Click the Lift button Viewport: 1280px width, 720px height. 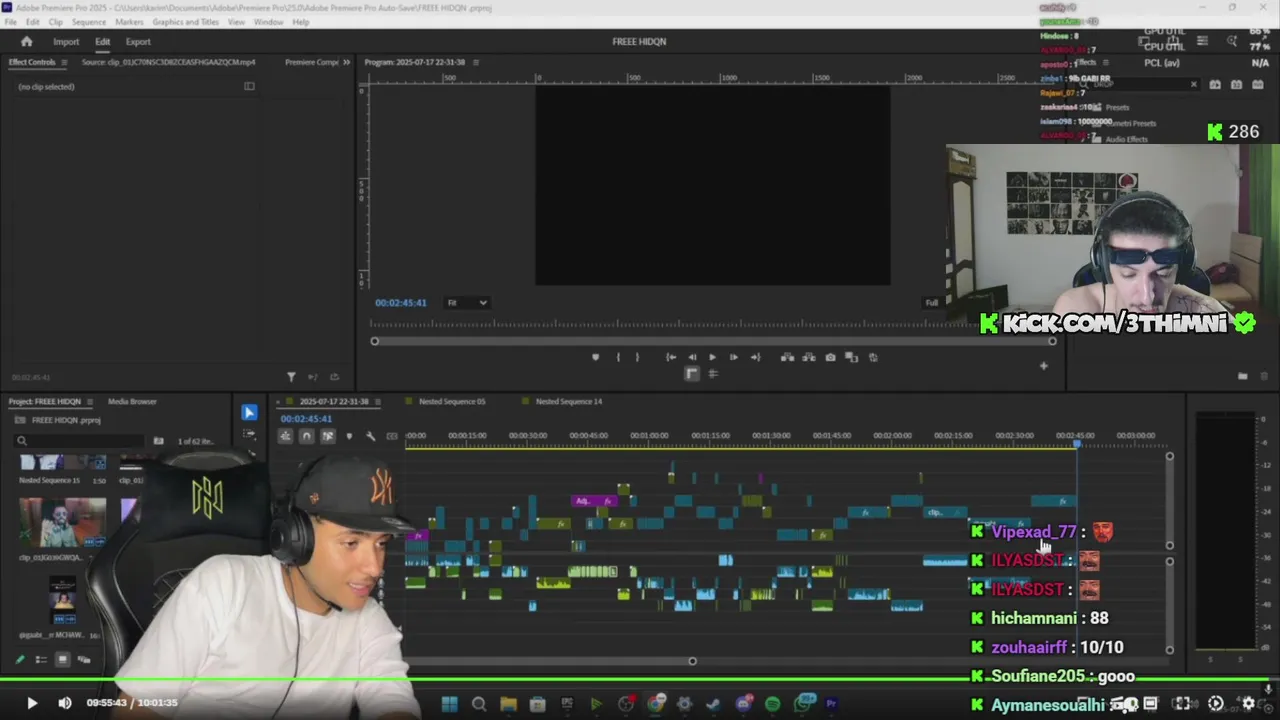tap(787, 357)
